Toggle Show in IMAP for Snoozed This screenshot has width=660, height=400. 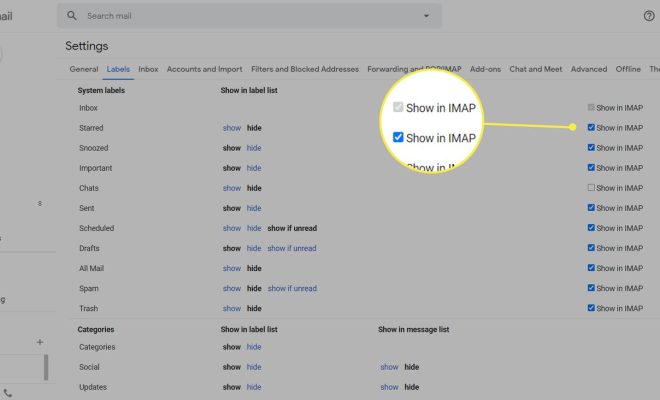tap(591, 147)
